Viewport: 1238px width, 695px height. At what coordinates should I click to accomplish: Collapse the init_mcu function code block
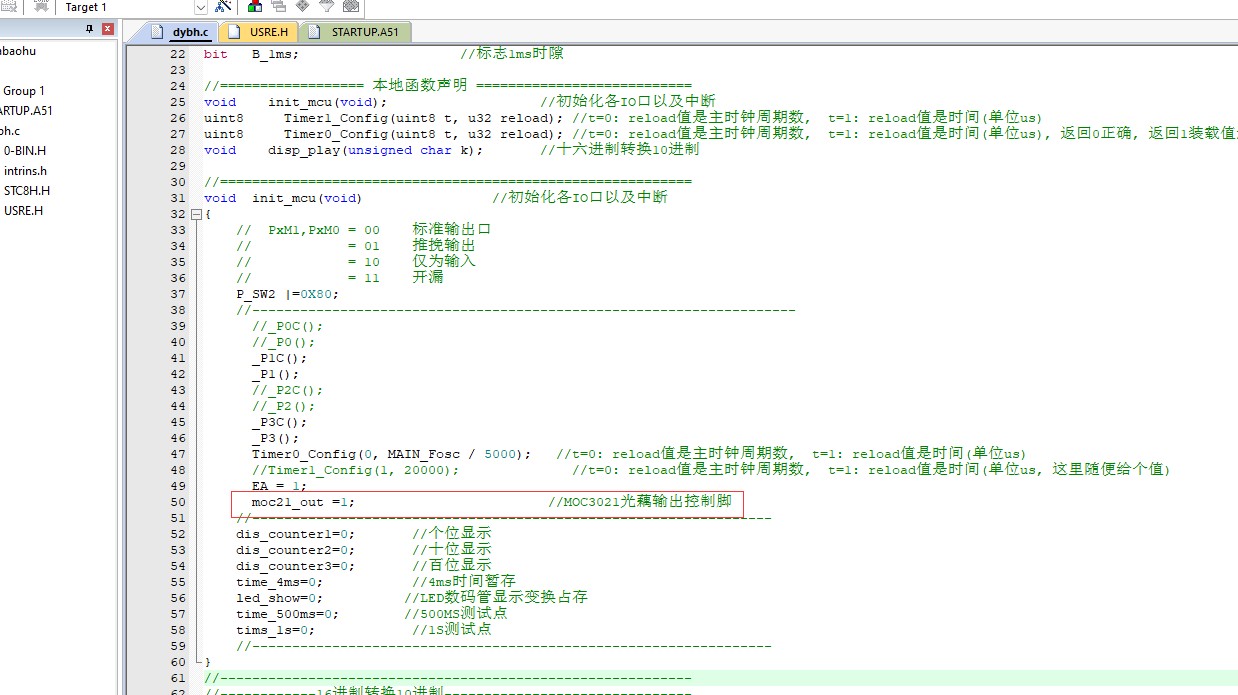195,214
